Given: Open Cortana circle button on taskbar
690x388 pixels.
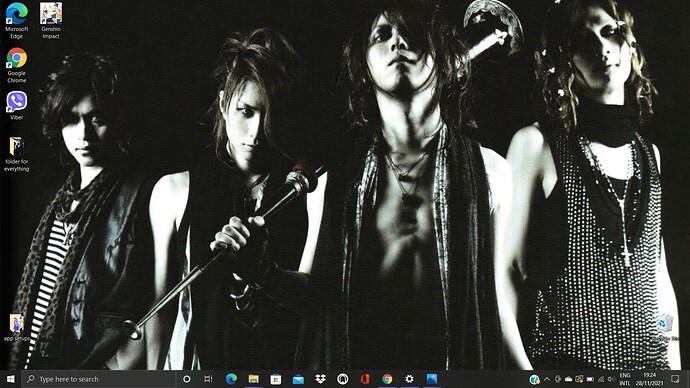Looking at the screenshot, I should 187,379.
